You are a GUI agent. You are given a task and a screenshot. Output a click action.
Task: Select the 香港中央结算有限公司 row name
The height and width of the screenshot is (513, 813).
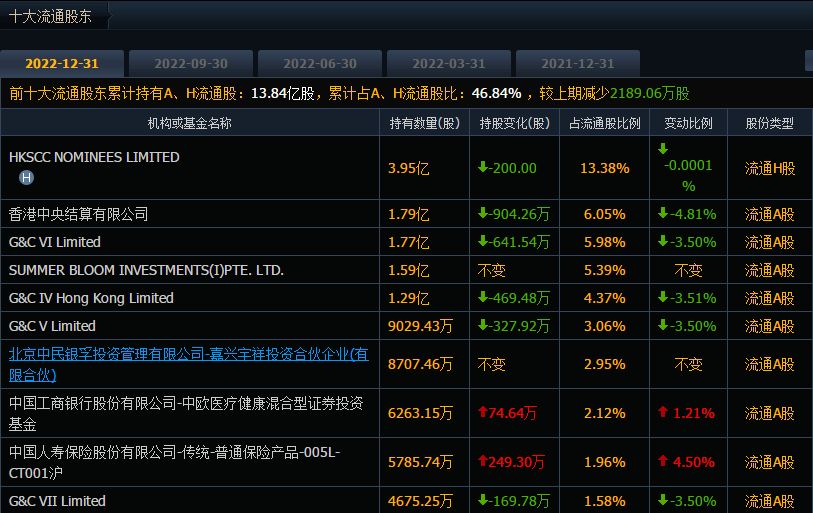point(78,214)
